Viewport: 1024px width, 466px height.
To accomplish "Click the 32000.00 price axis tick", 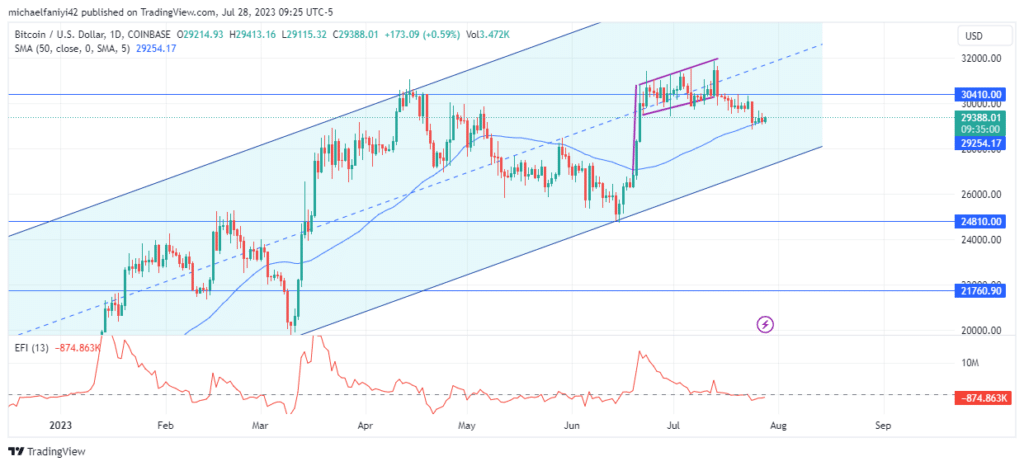I will tap(980, 58).
